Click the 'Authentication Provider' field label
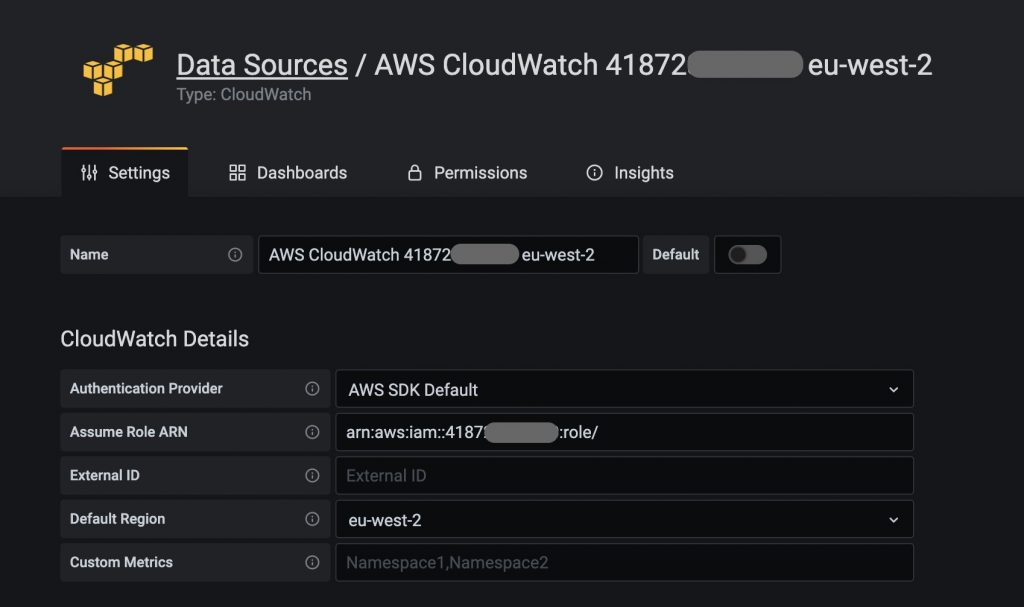1024x607 pixels. (x=146, y=389)
